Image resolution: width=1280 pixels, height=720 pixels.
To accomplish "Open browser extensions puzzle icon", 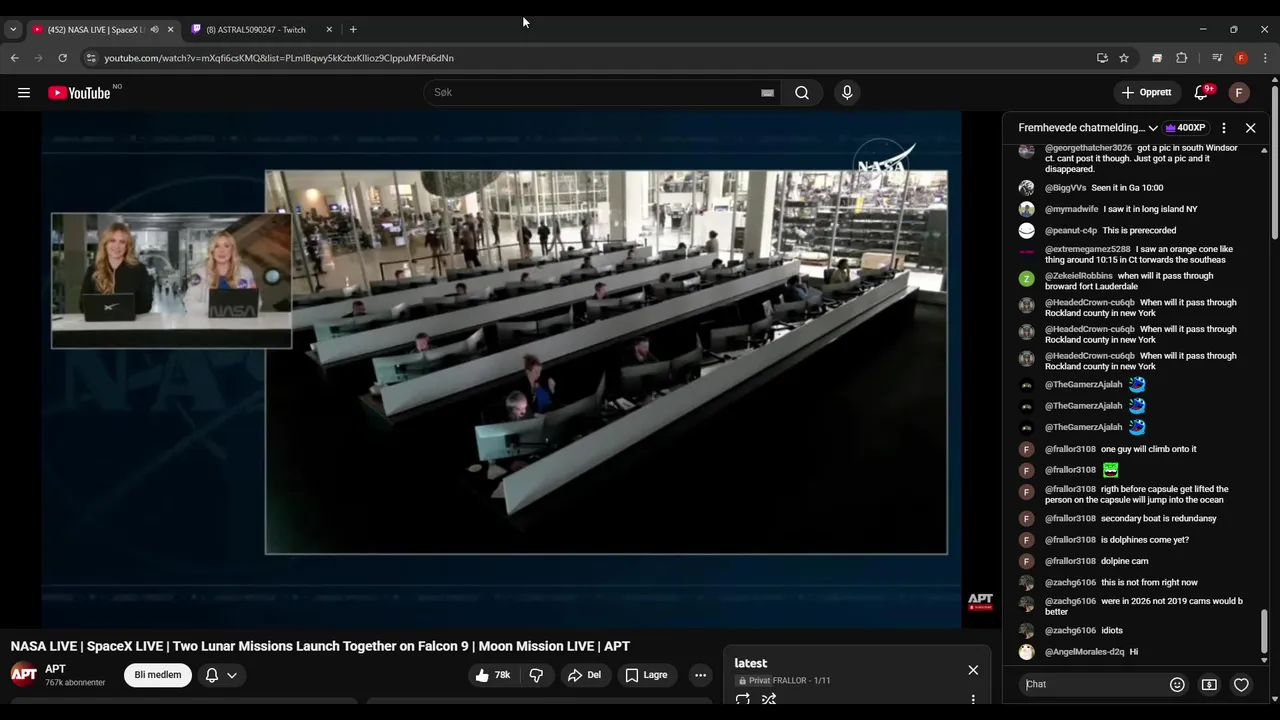I will 1181,58.
